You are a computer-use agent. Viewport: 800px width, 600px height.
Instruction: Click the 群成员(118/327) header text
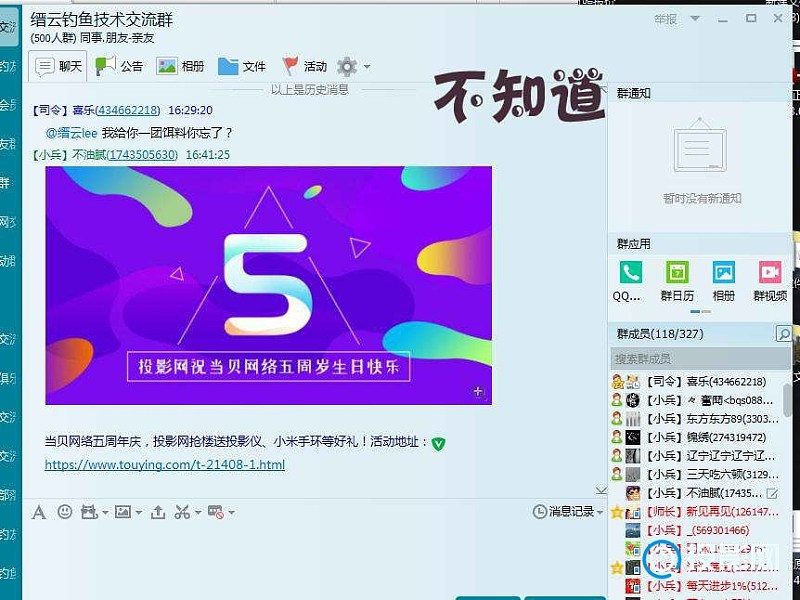(660, 334)
